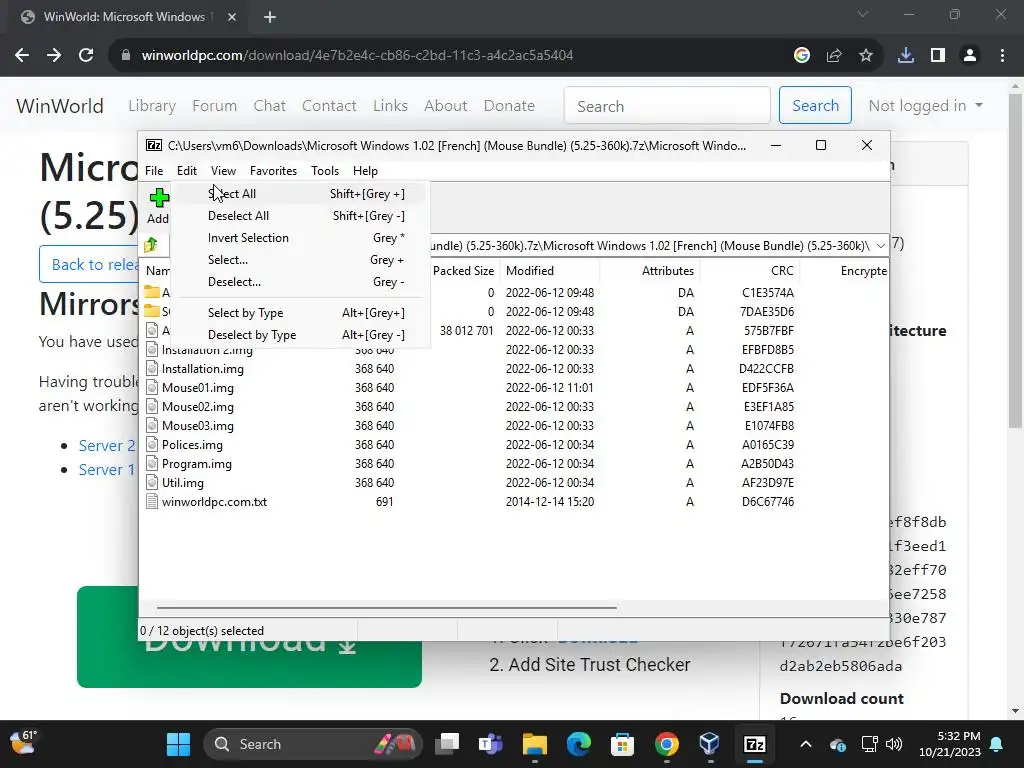
Task: Click the Util.img file icon
Action: (152, 483)
